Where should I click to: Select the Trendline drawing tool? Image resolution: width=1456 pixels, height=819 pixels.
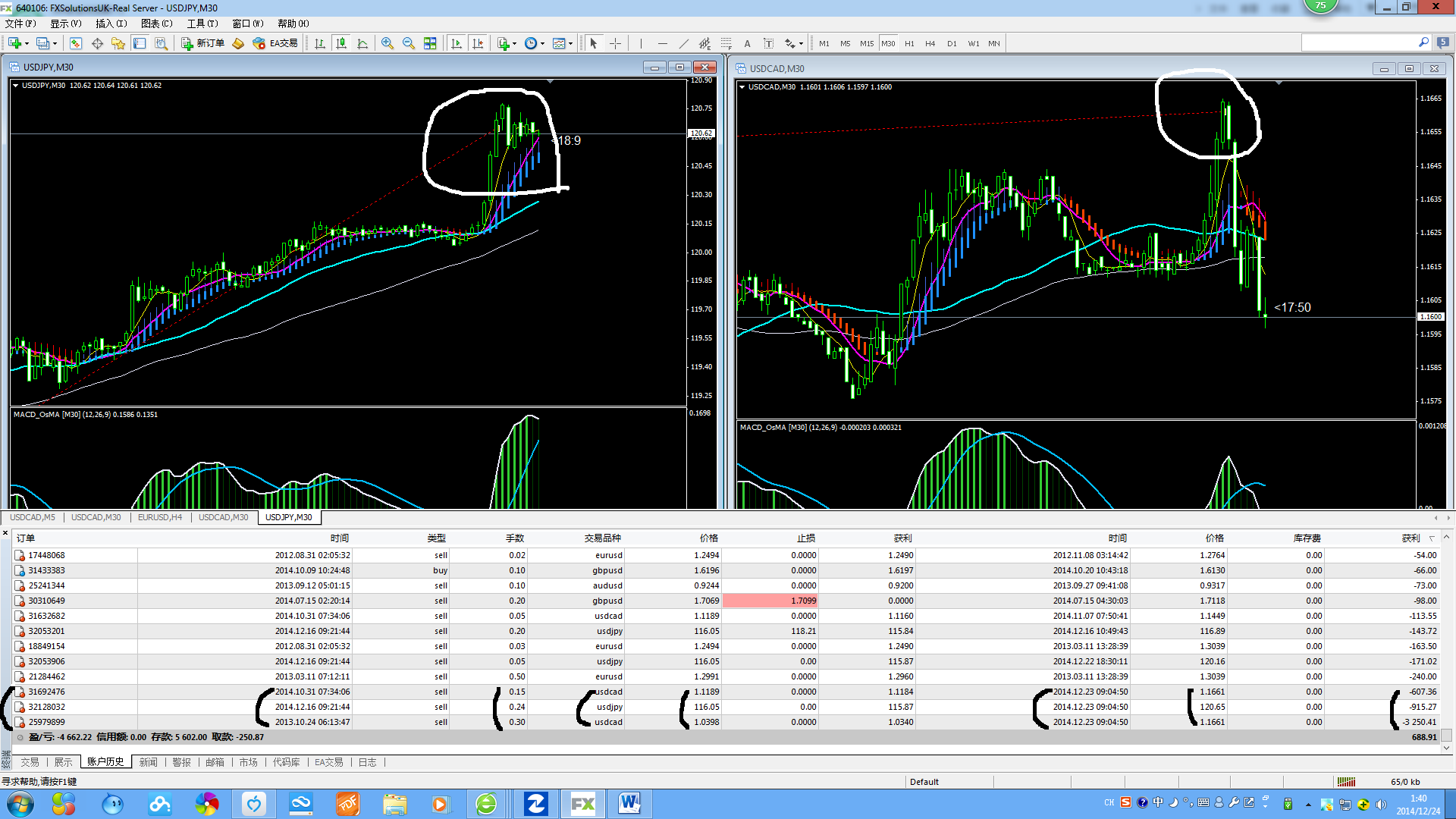click(x=684, y=43)
